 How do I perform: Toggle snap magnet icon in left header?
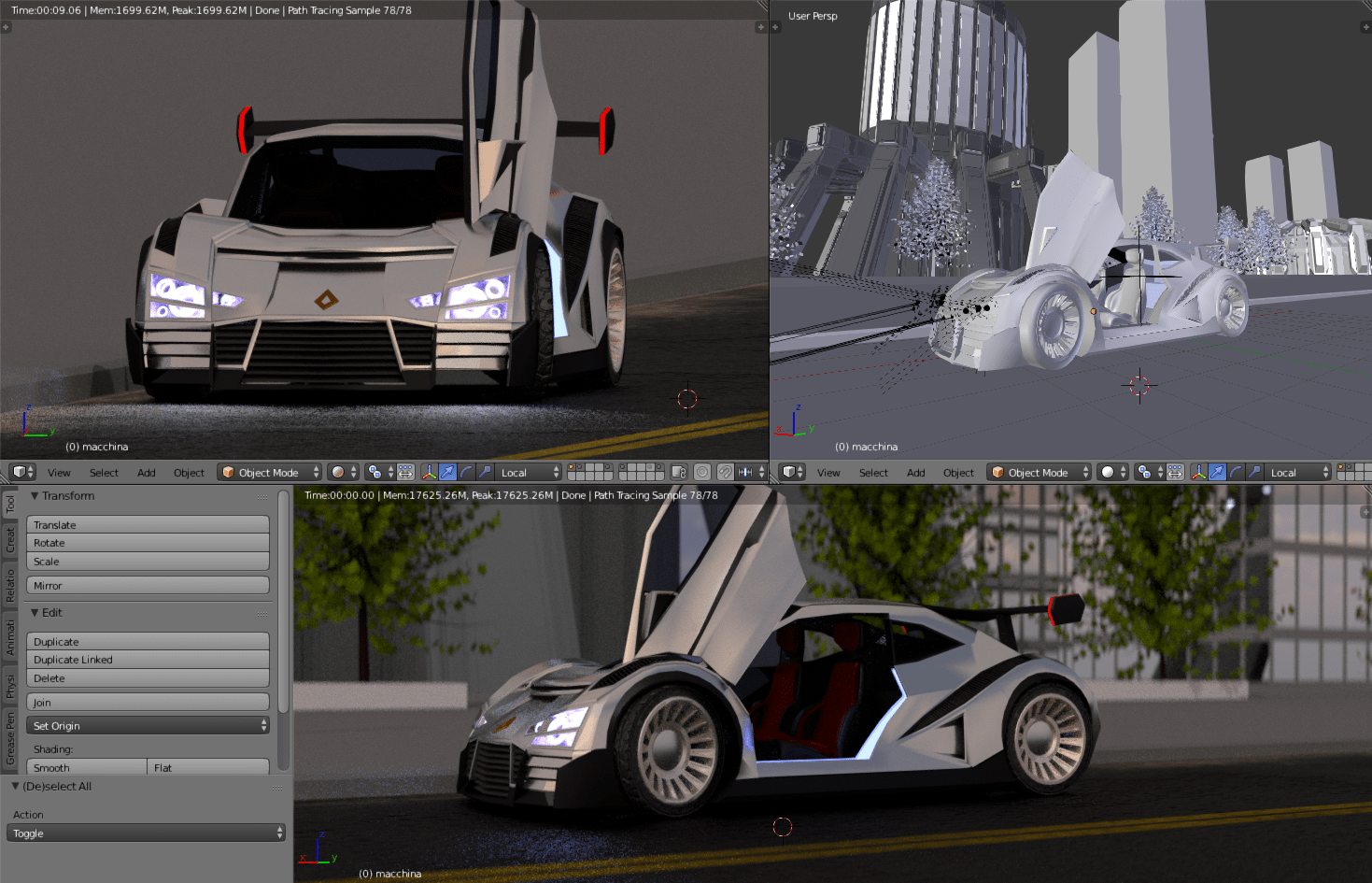pyautogui.click(x=725, y=472)
